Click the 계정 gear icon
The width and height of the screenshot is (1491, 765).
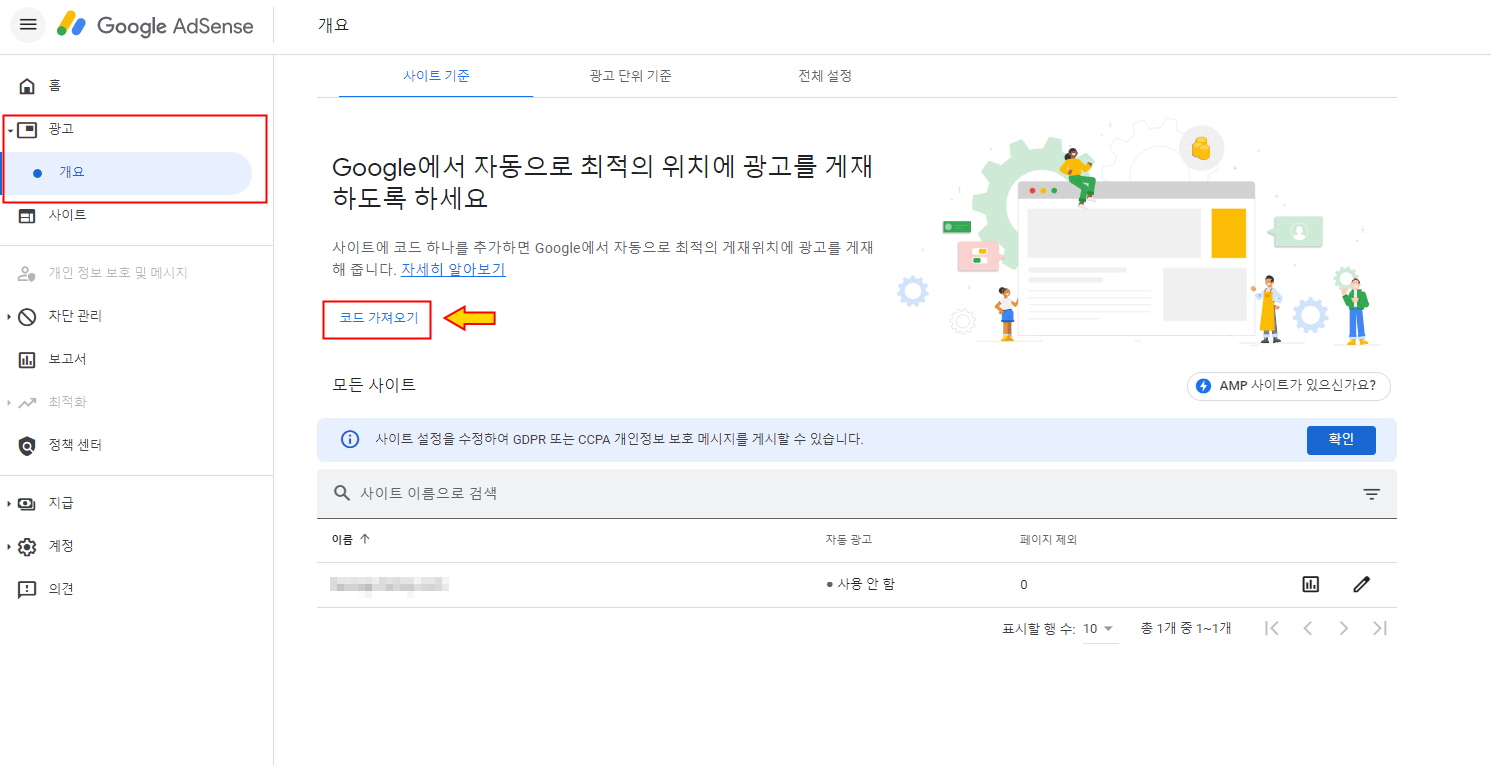click(28, 547)
